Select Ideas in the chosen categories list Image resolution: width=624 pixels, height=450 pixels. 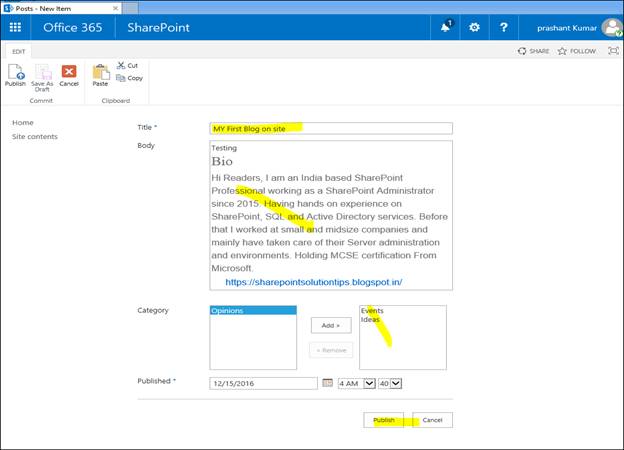[370, 319]
